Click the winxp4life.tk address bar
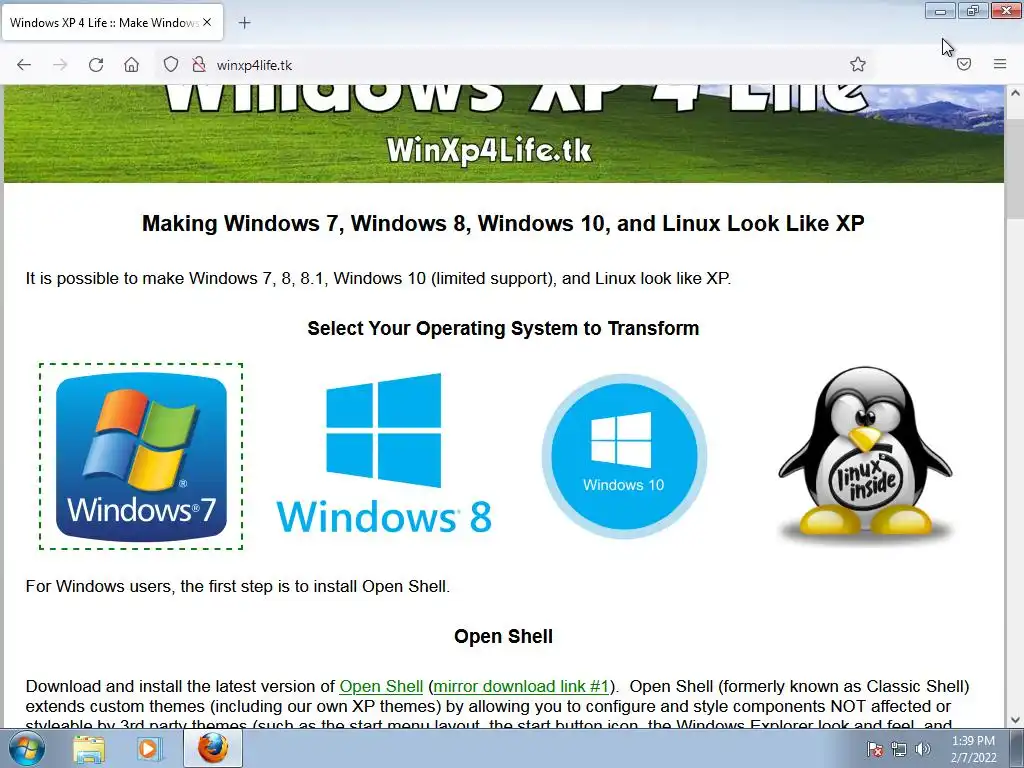 pos(516,65)
